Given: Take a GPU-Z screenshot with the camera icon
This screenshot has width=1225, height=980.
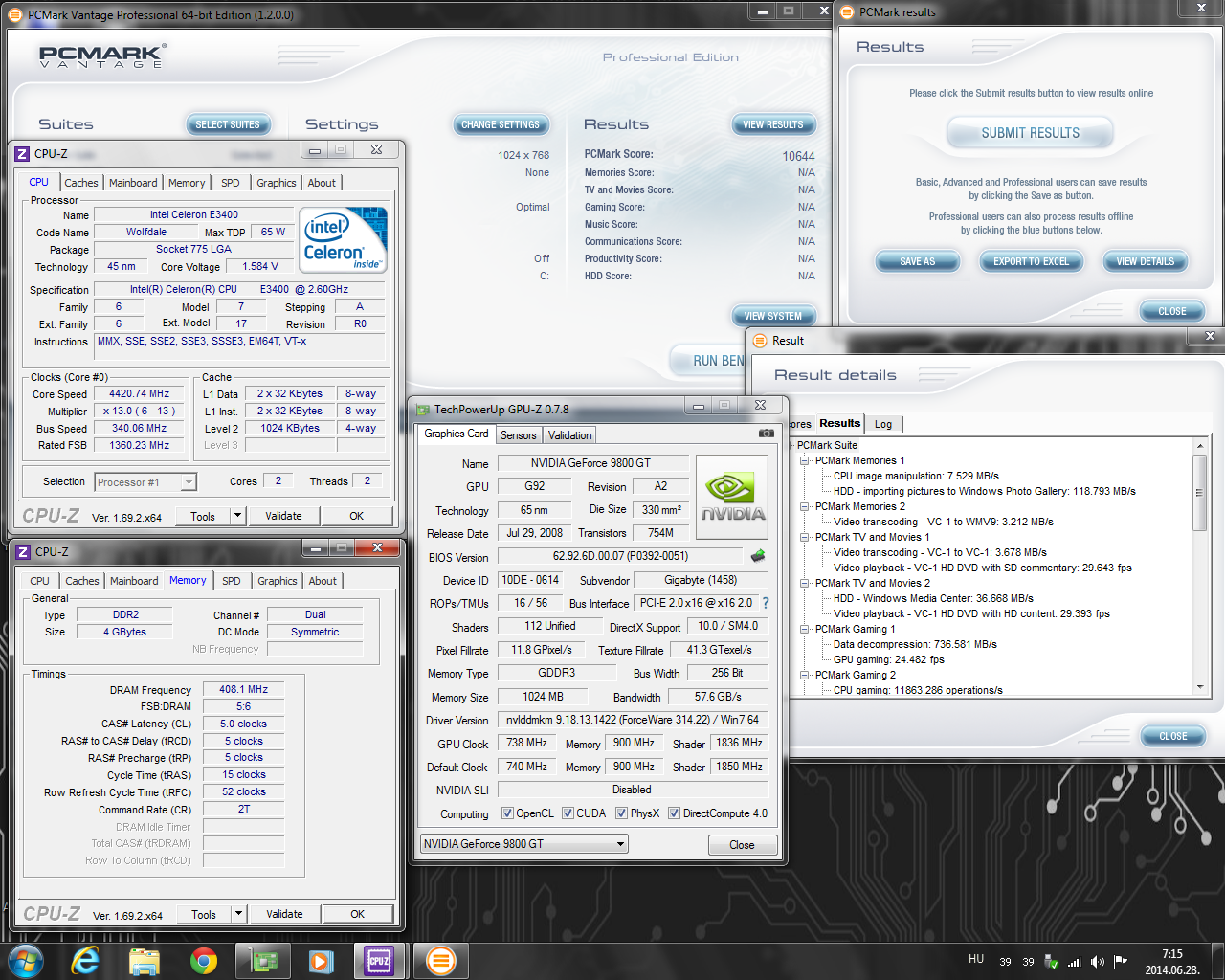Looking at the screenshot, I should 767,434.
